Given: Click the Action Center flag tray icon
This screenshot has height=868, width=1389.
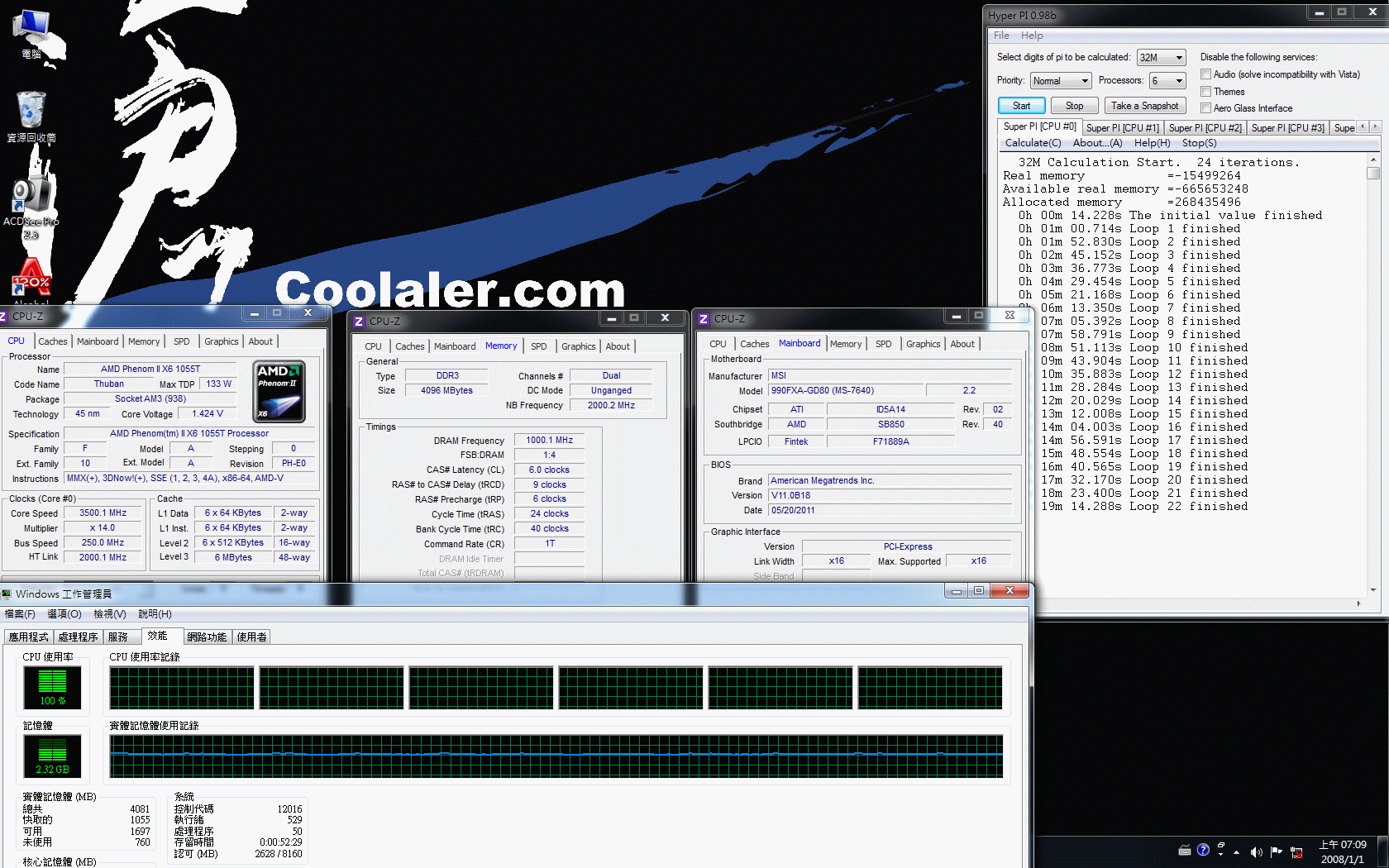Looking at the screenshot, I should point(1276,851).
